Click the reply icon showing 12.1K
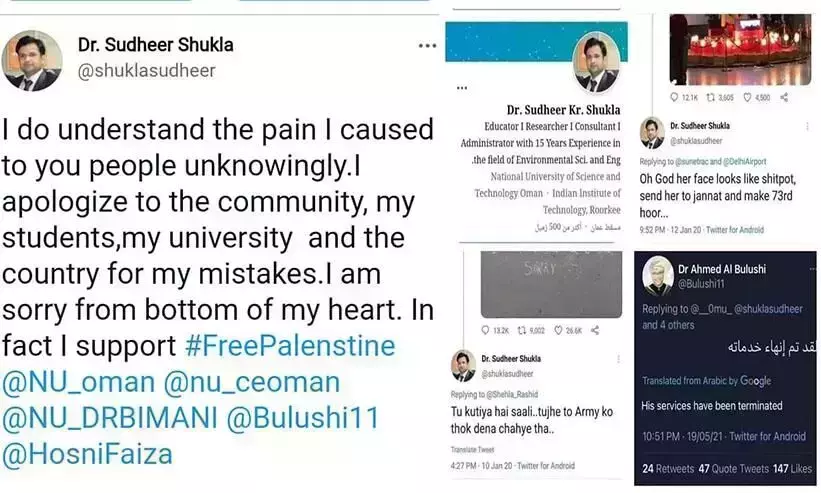Screen dimensions: 821x493 (x=674, y=97)
